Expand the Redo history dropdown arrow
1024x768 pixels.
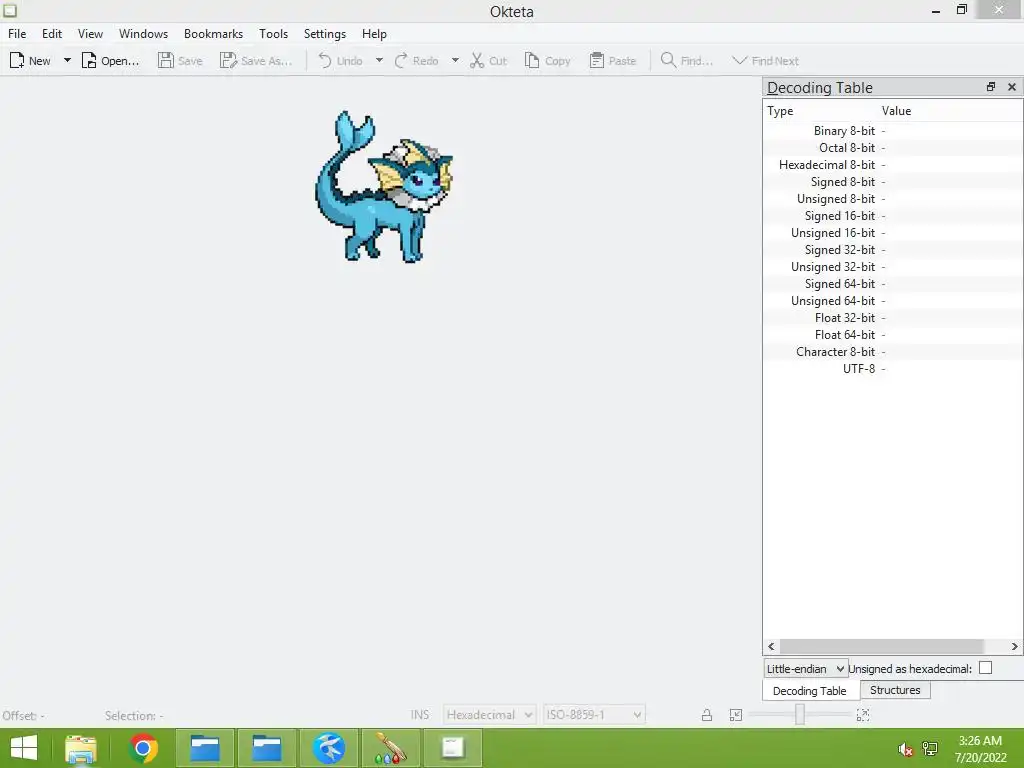pos(455,61)
